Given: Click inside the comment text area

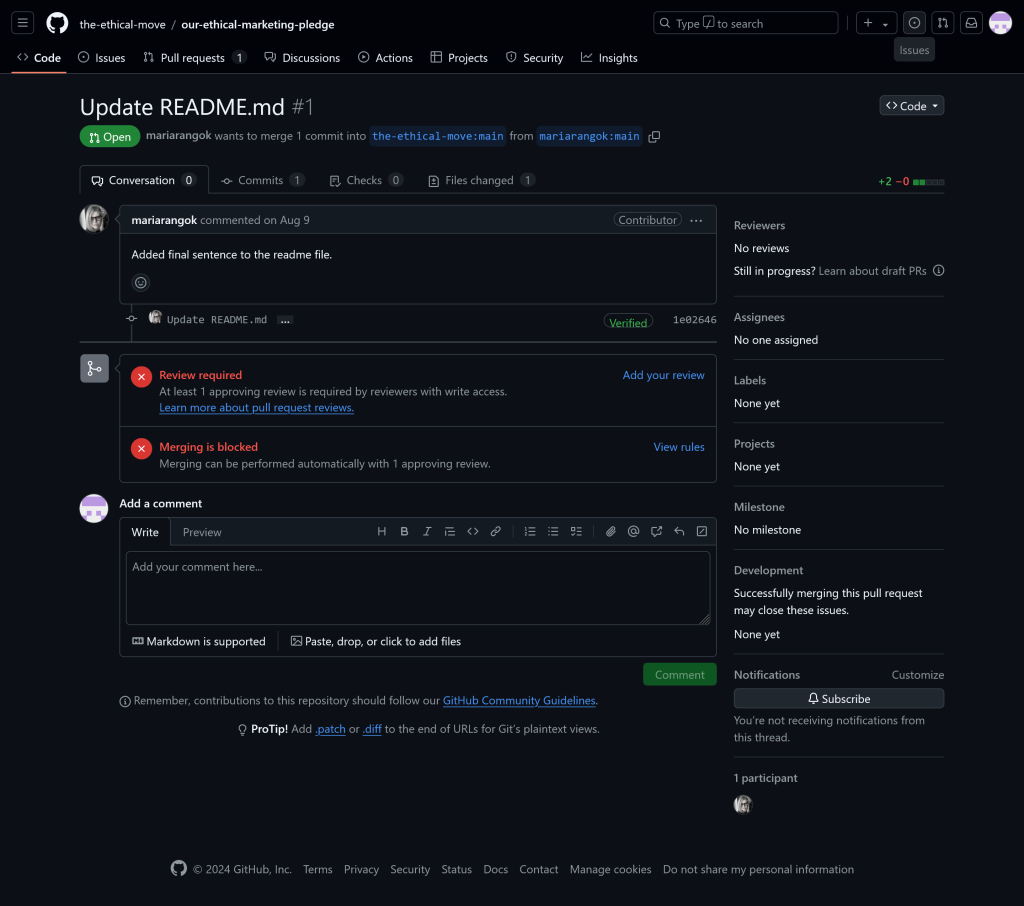Looking at the screenshot, I should [x=417, y=588].
